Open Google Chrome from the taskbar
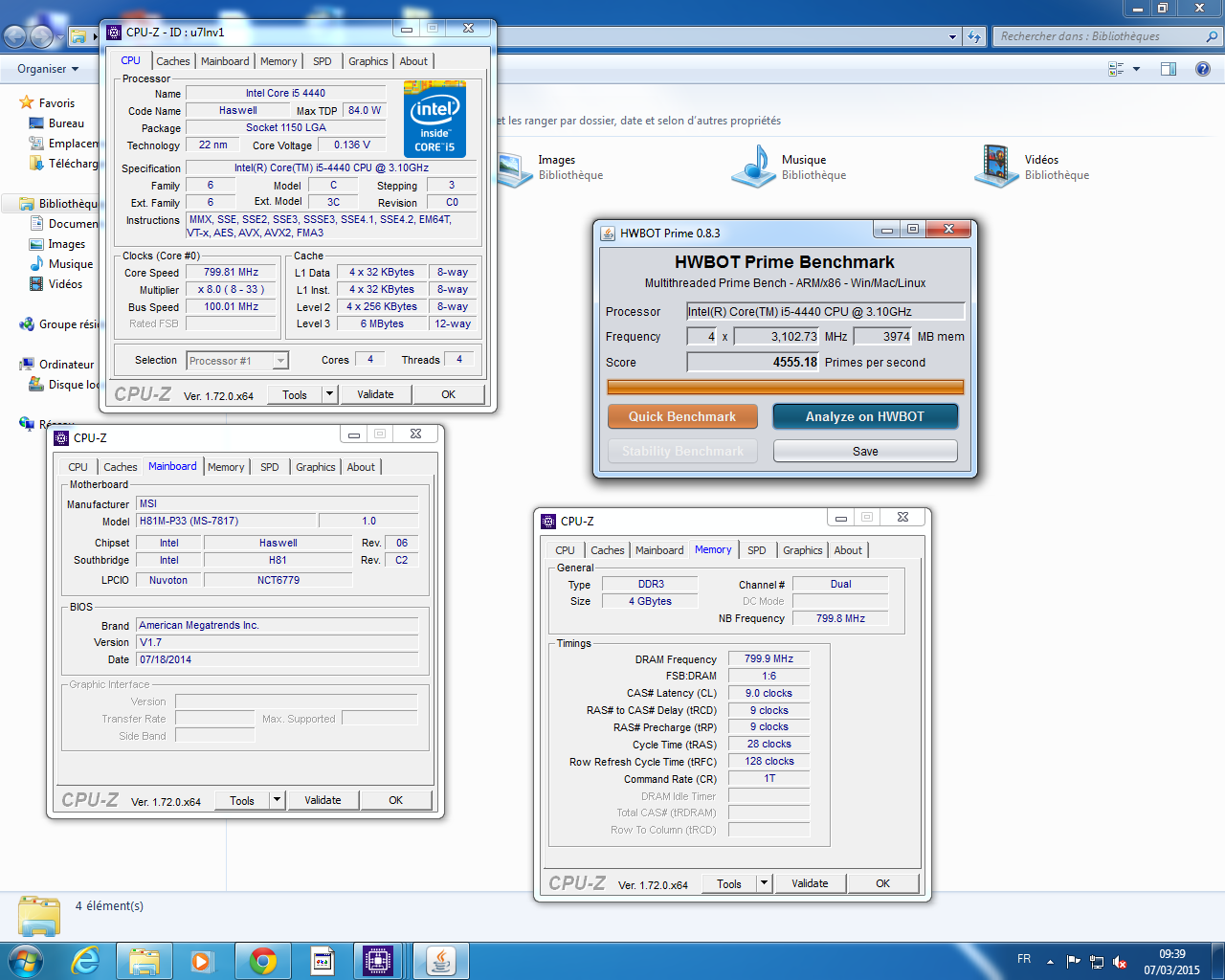The image size is (1225, 980). pyautogui.click(x=263, y=960)
